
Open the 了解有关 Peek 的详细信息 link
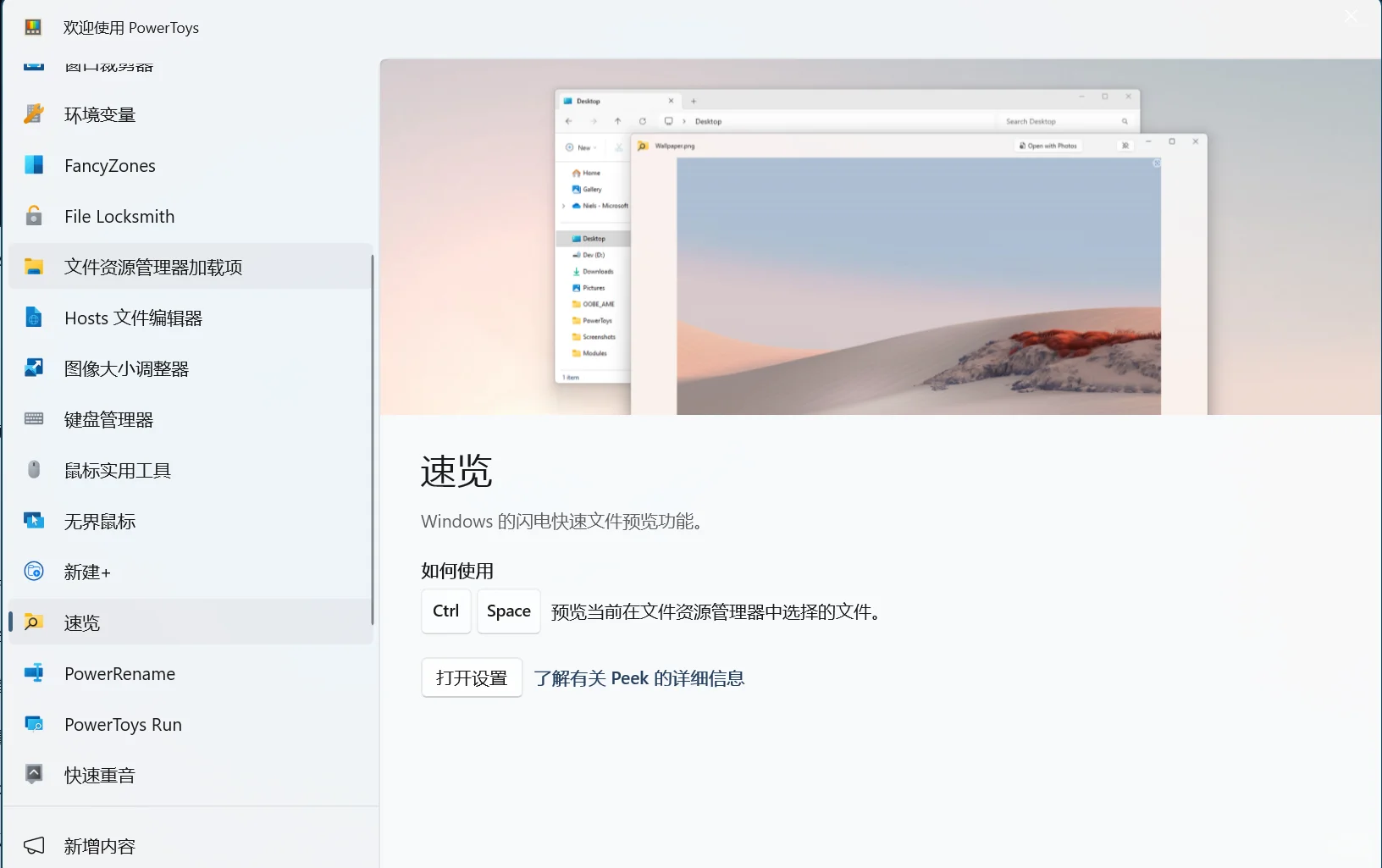(x=639, y=678)
